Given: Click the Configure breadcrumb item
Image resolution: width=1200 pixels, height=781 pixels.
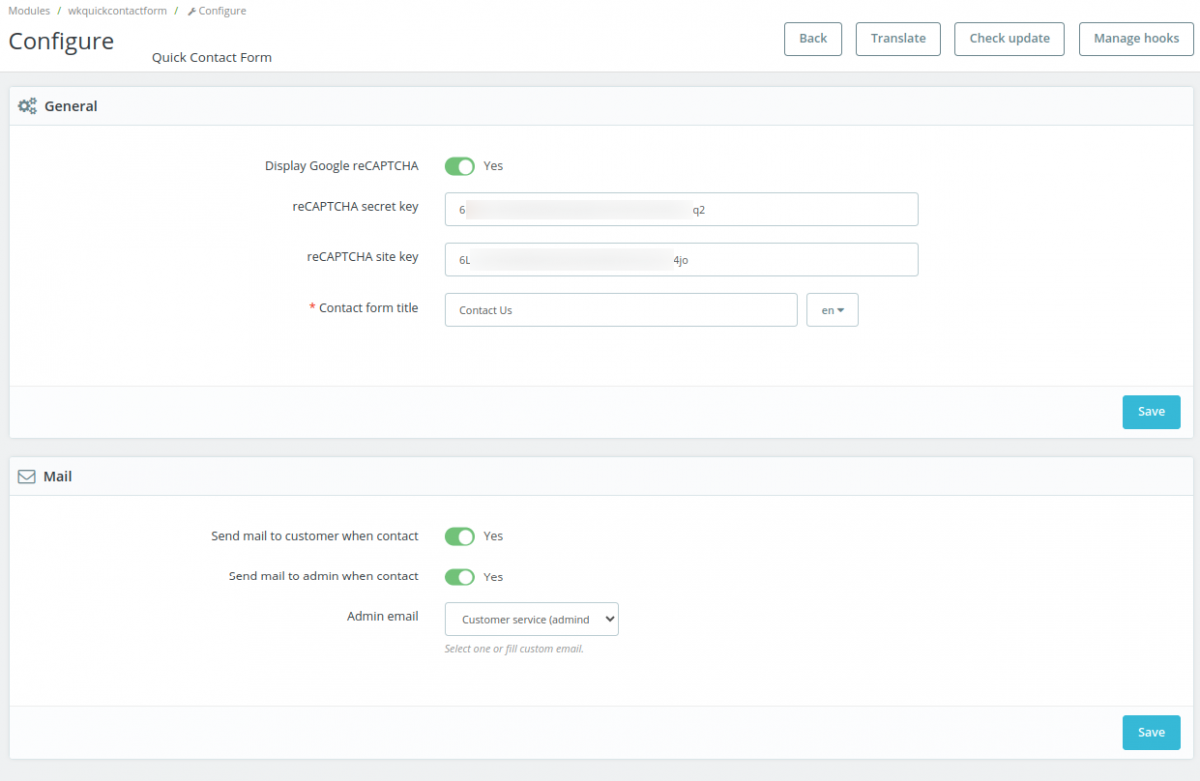Looking at the screenshot, I should tap(222, 11).
